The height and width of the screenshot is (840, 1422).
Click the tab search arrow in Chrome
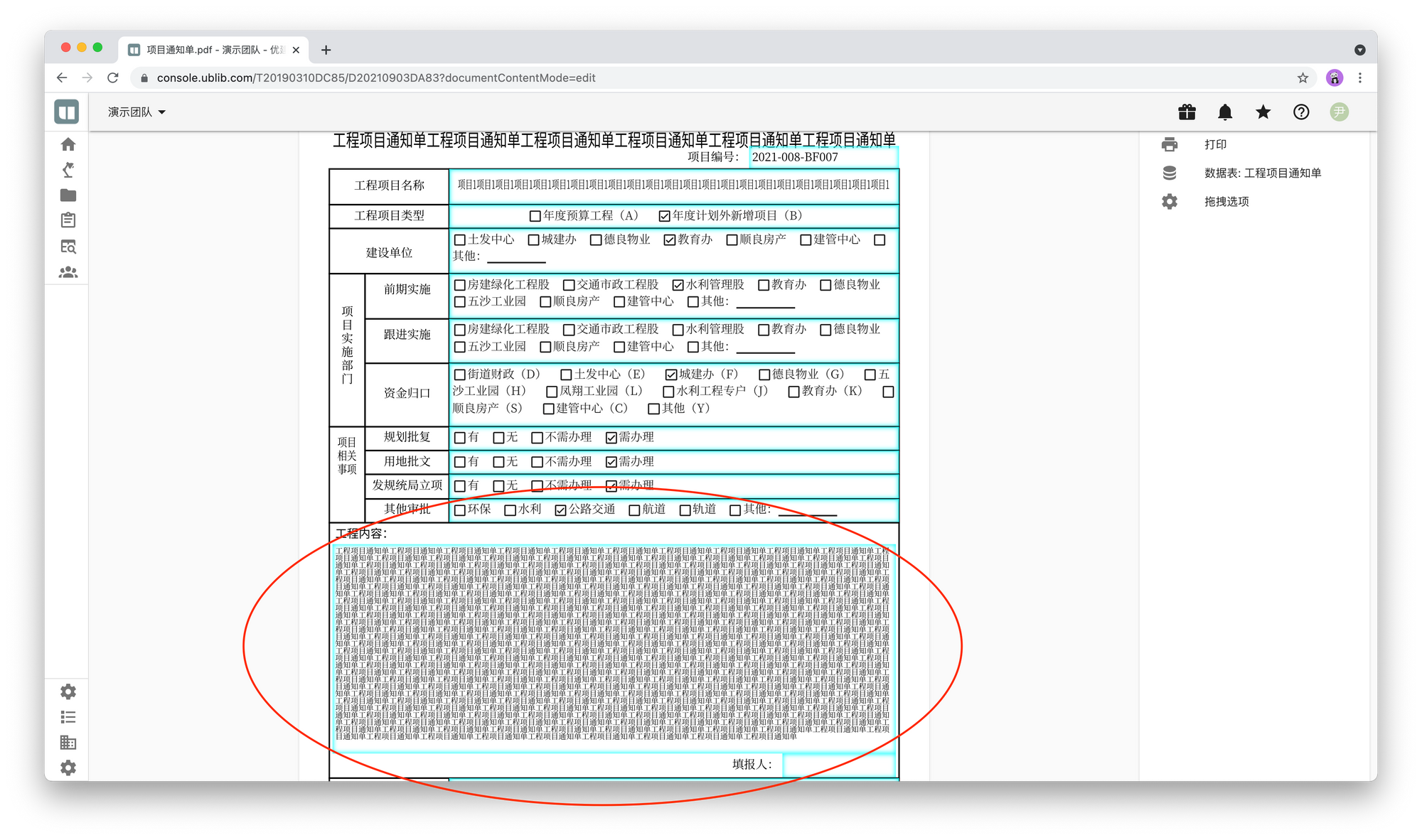click(x=1359, y=50)
